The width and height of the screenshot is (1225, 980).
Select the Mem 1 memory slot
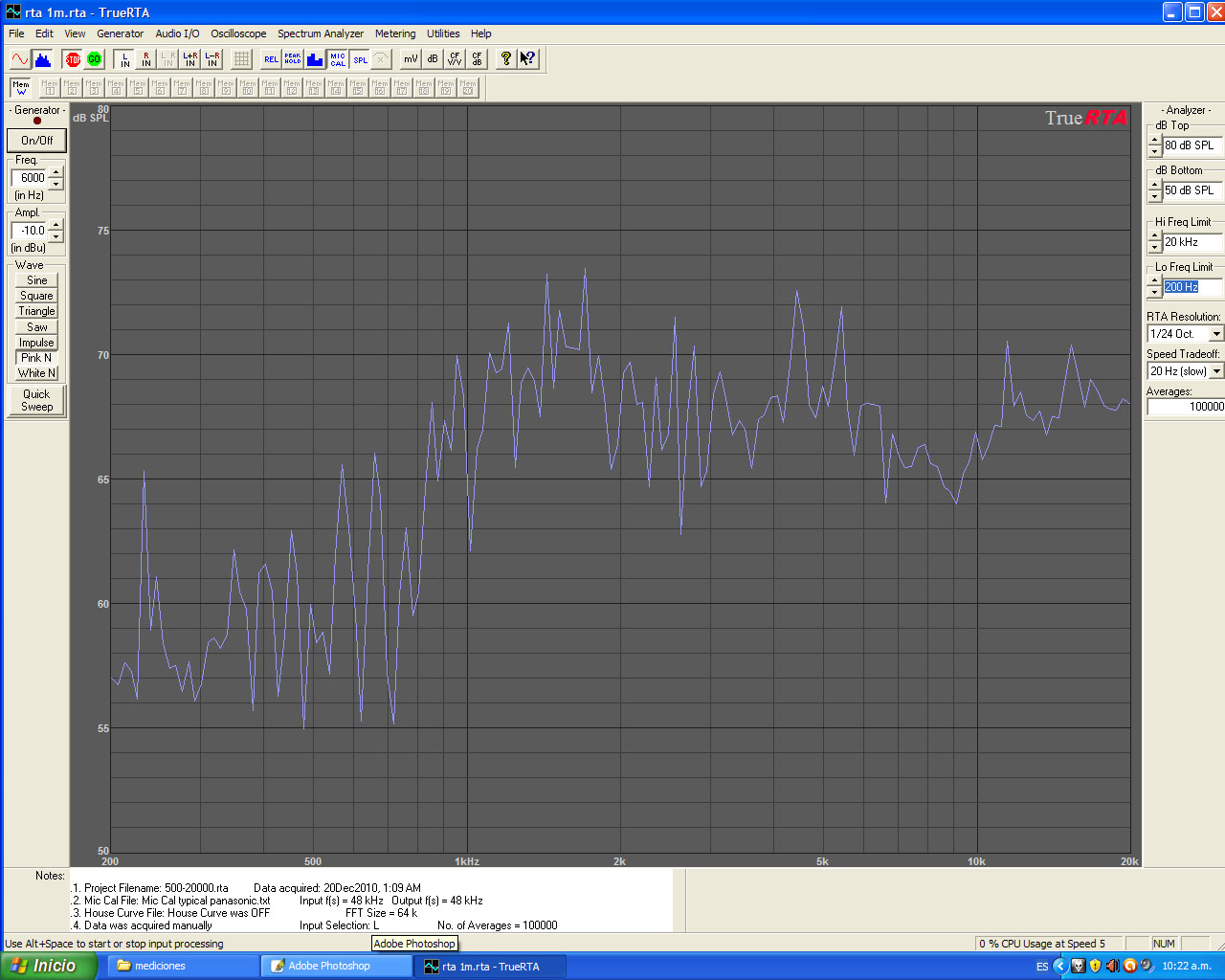click(x=50, y=88)
